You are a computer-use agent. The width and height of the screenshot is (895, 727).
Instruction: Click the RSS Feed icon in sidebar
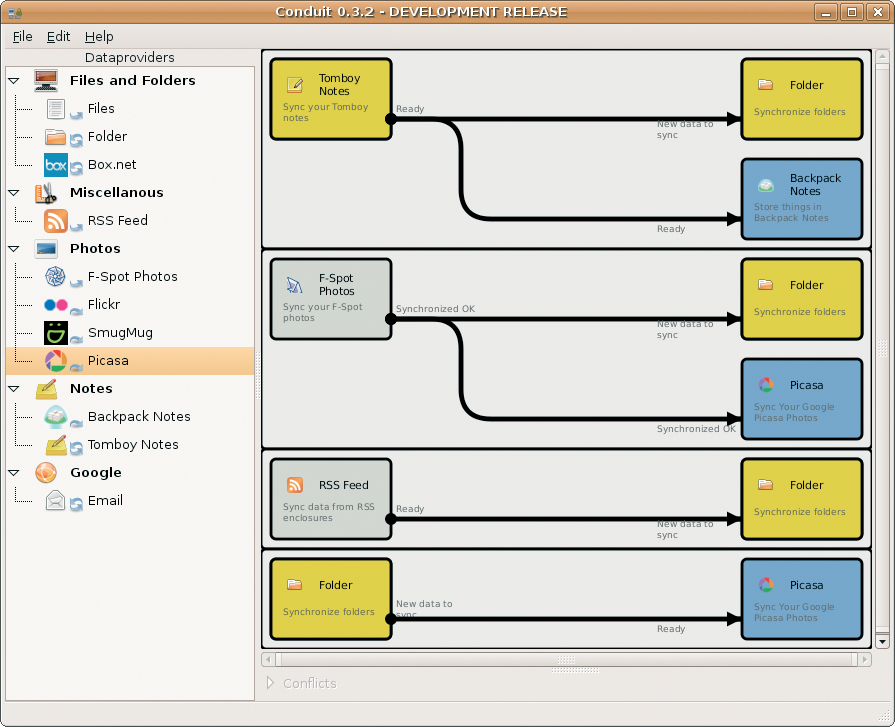[x=56, y=221]
